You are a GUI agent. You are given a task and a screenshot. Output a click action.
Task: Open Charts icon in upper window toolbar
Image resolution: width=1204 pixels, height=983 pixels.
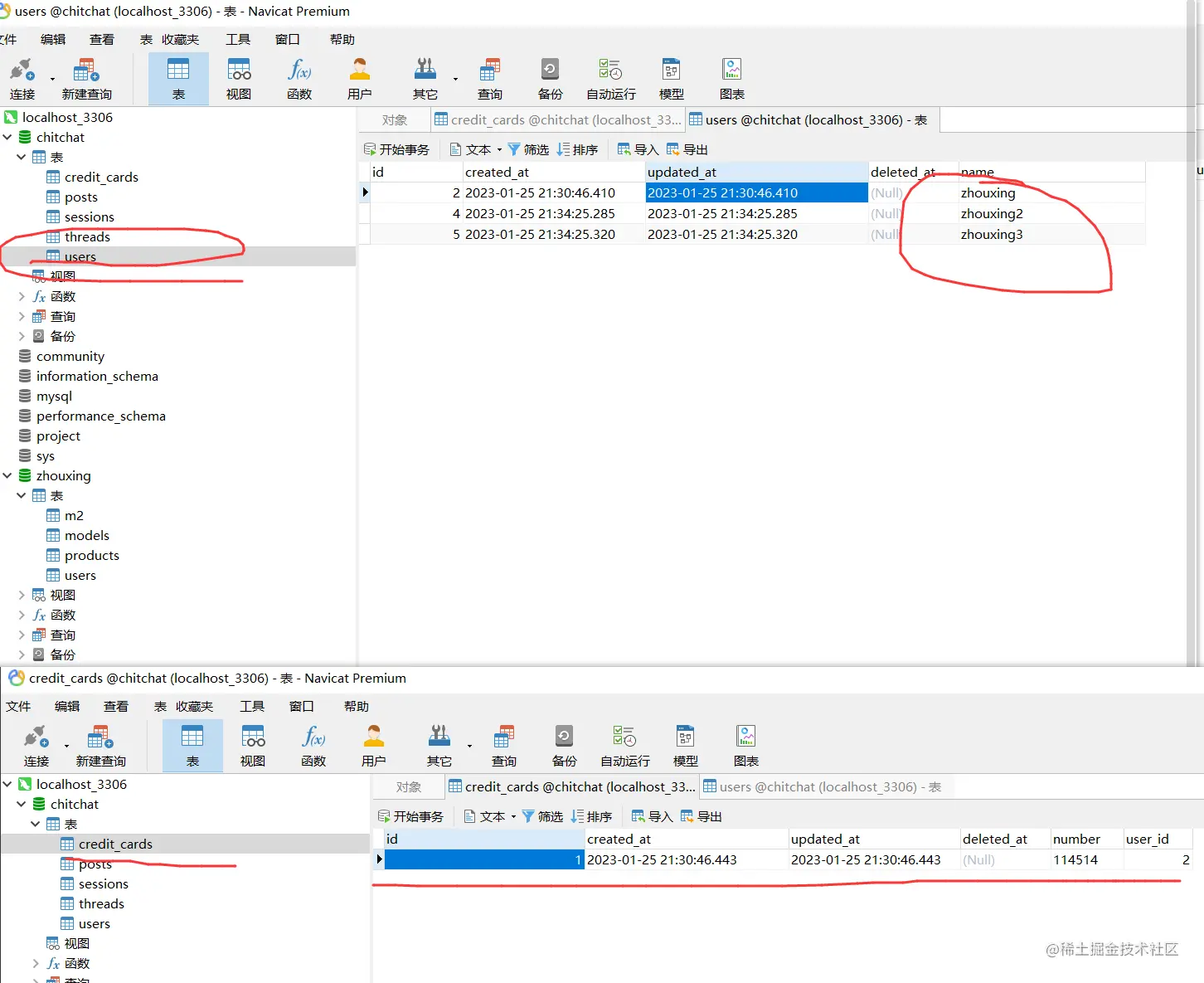tap(732, 80)
